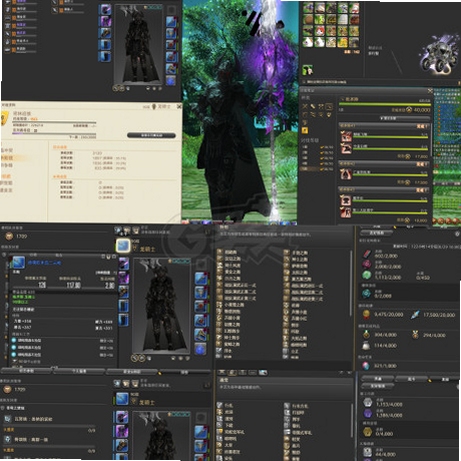Select the highlighted main-hand weapon slot in middle Character window
The width and height of the screenshot is (461, 461).
(123, 246)
